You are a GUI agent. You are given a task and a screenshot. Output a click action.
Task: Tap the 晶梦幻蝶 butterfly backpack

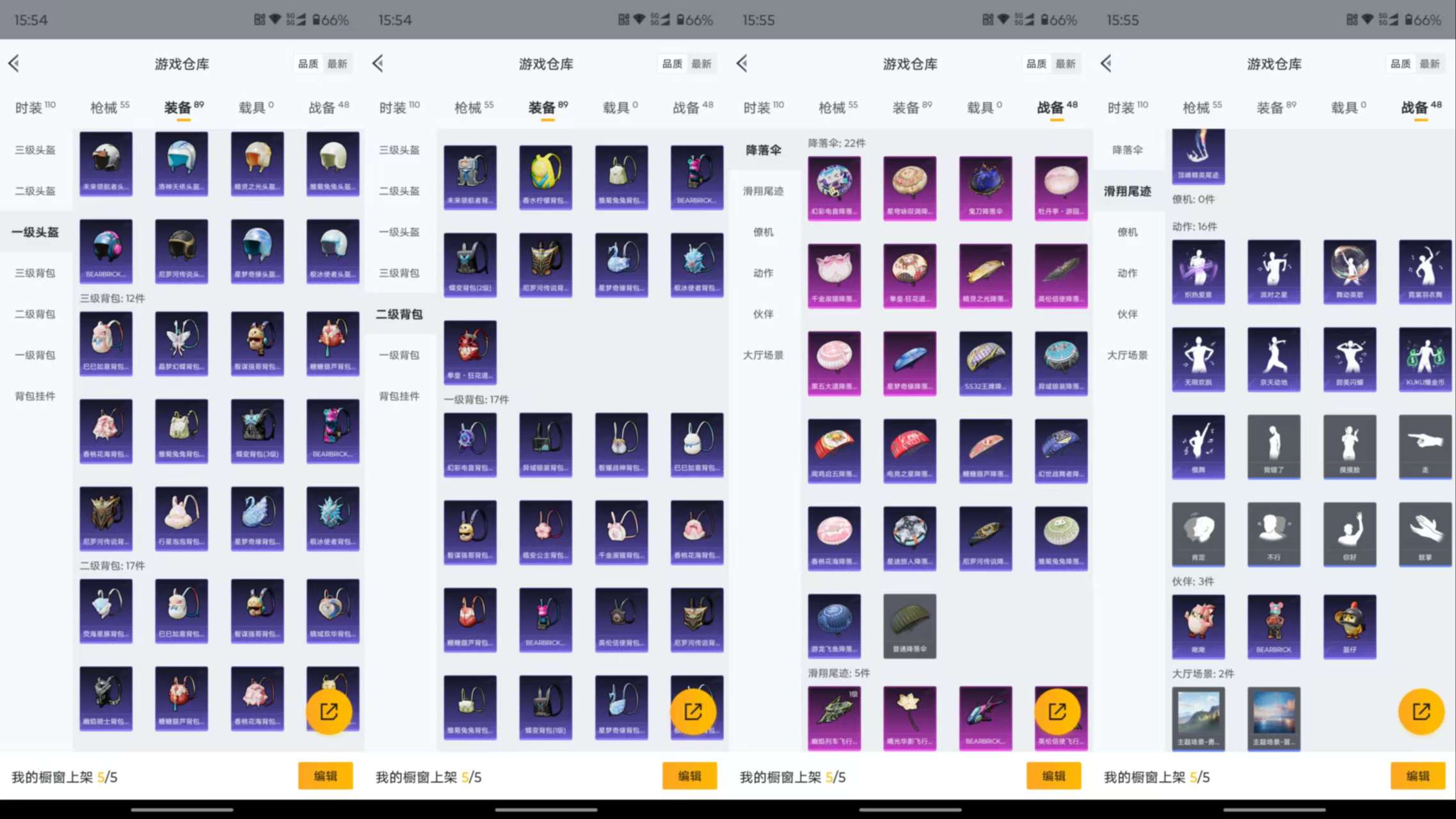click(x=181, y=343)
